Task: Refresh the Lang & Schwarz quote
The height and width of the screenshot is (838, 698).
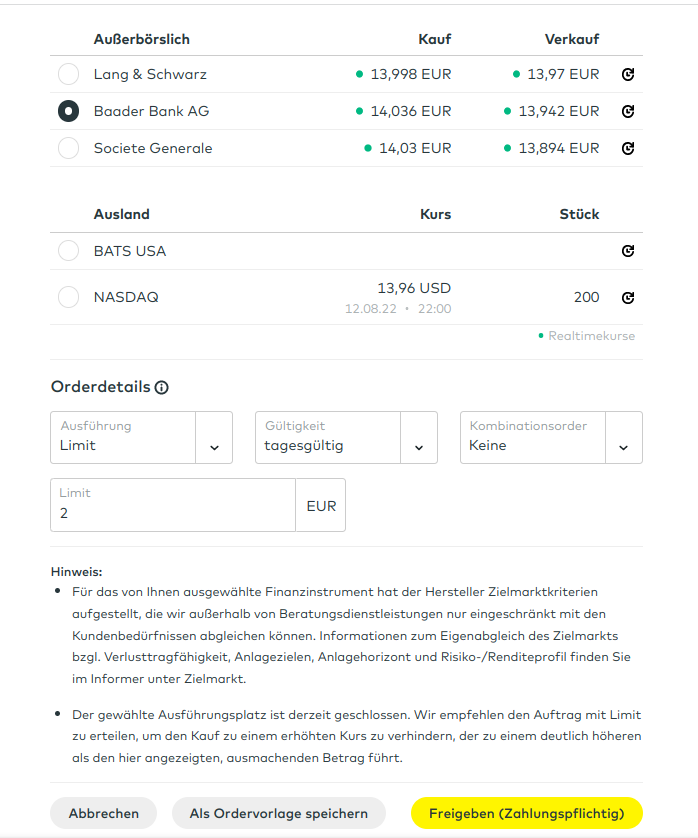Action: coord(628,74)
